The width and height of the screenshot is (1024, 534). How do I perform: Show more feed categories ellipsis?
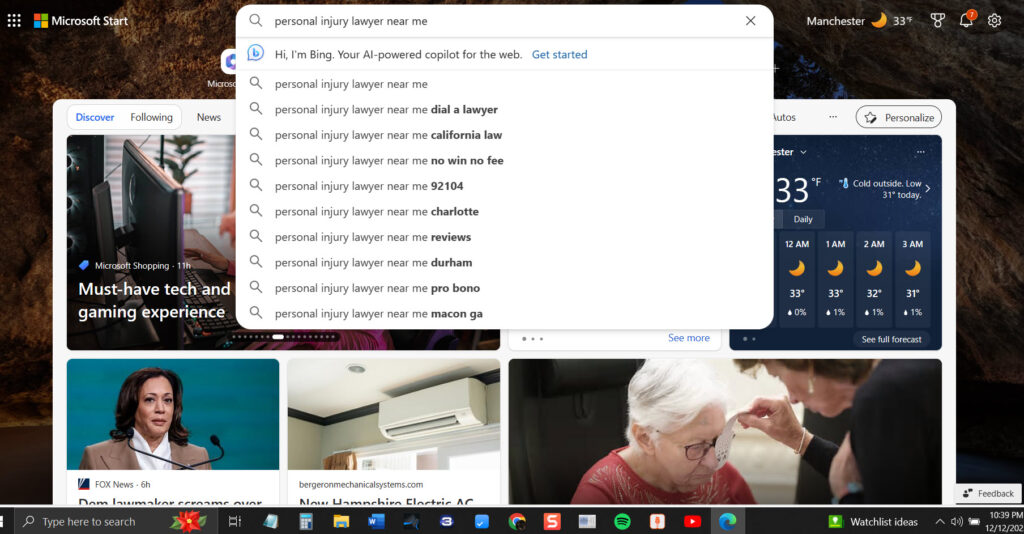(x=833, y=118)
